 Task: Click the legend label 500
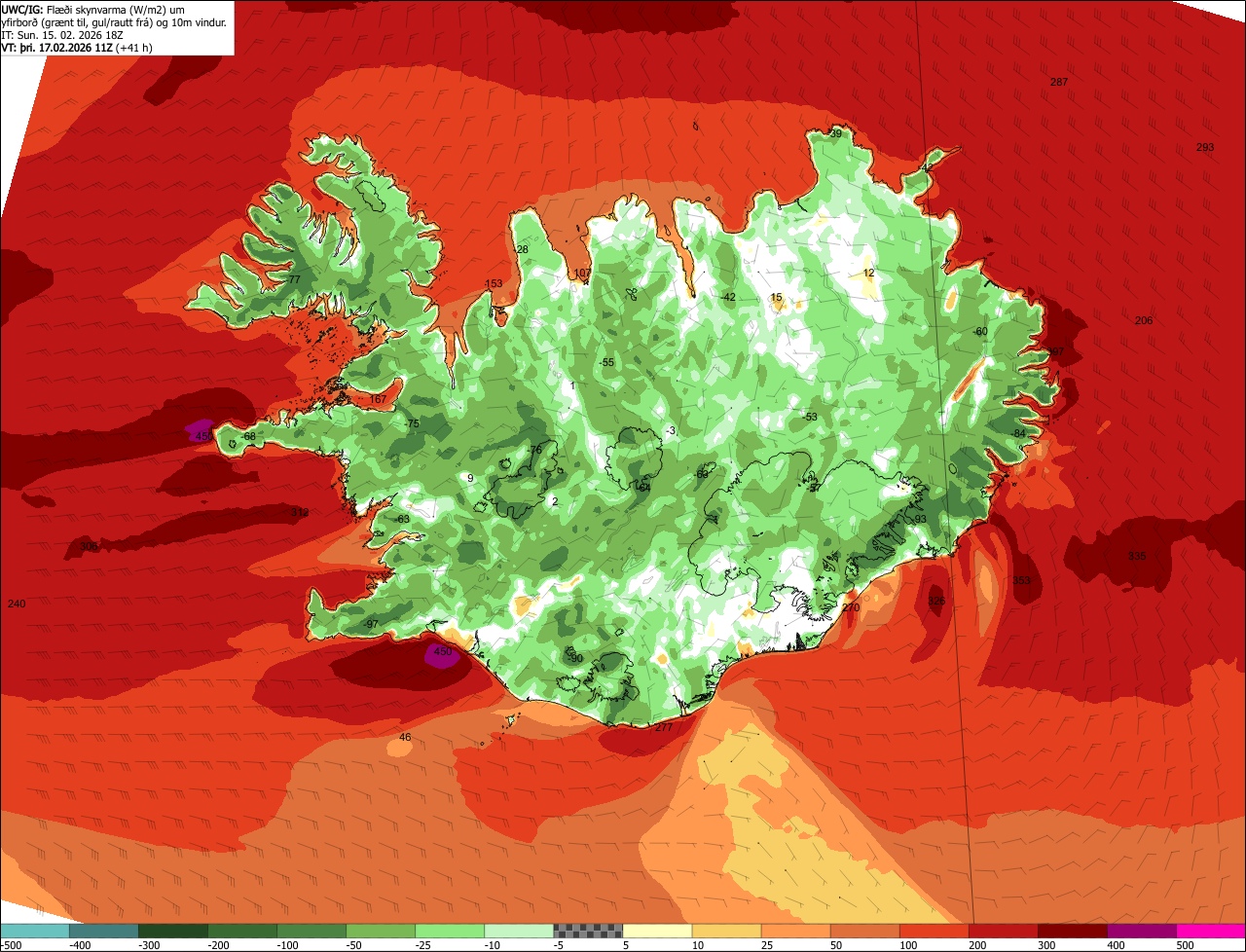click(x=1184, y=944)
